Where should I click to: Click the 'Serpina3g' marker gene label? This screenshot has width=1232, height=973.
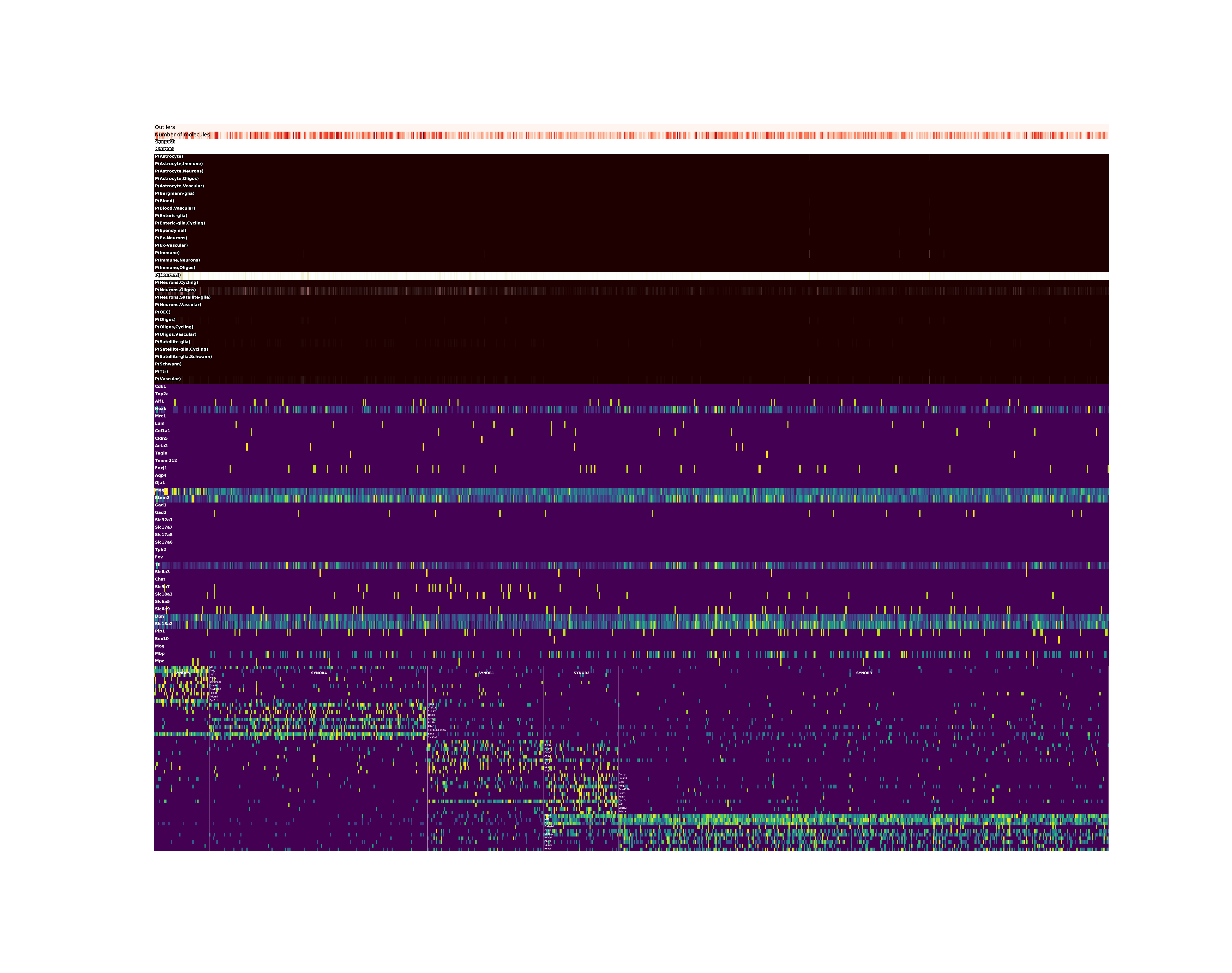(x=215, y=682)
